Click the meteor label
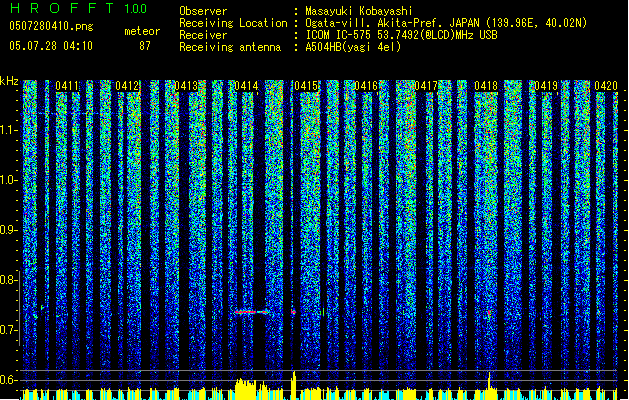 tap(142, 31)
